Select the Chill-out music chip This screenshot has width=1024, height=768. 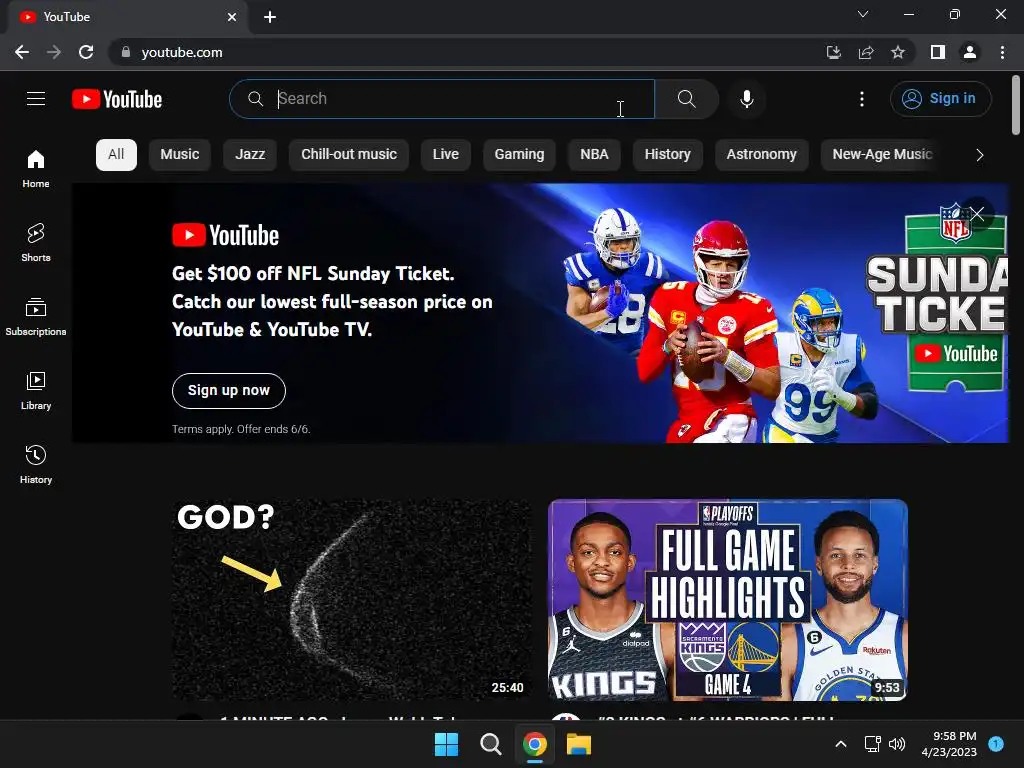point(349,155)
